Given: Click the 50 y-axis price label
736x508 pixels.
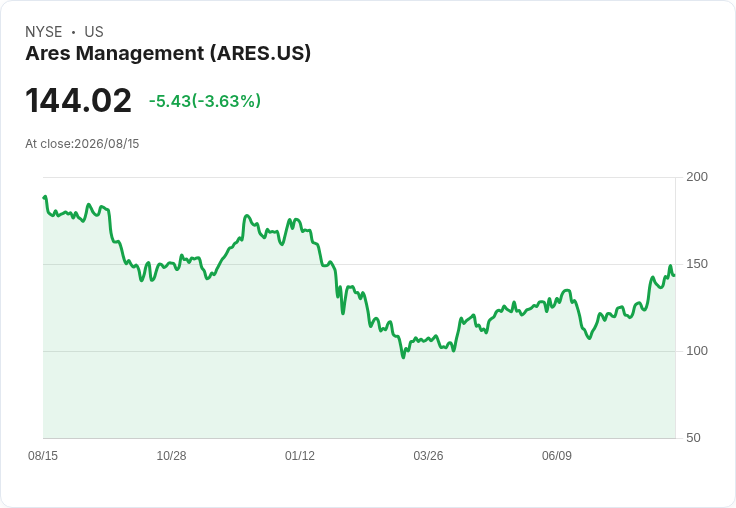Looking at the screenshot, I should pos(693,438).
